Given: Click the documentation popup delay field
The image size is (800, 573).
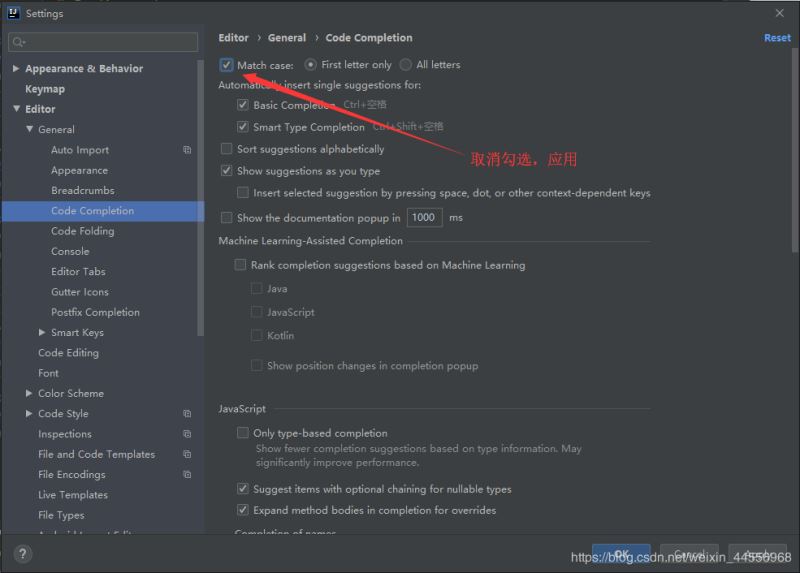Looking at the screenshot, I should coord(424,218).
